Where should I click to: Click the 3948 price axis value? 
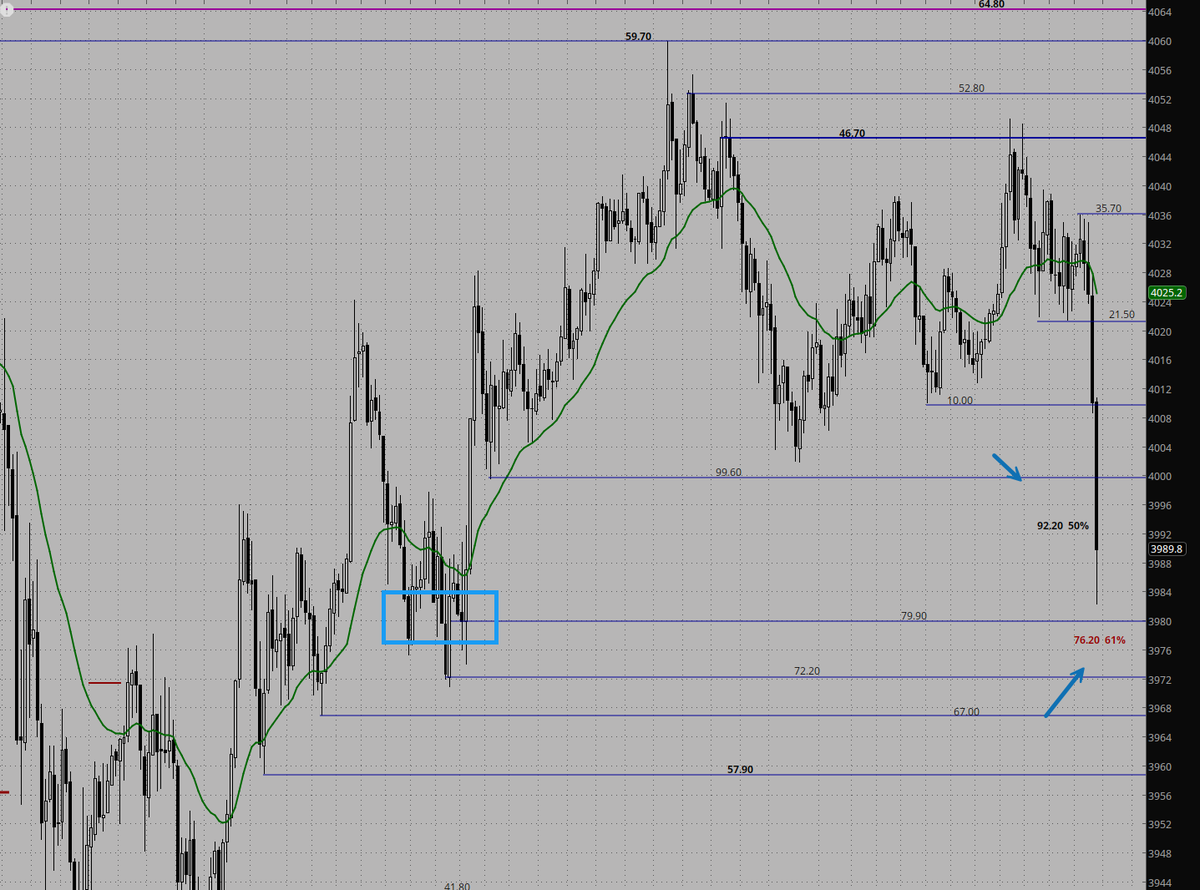pyautogui.click(x=1161, y=854)
